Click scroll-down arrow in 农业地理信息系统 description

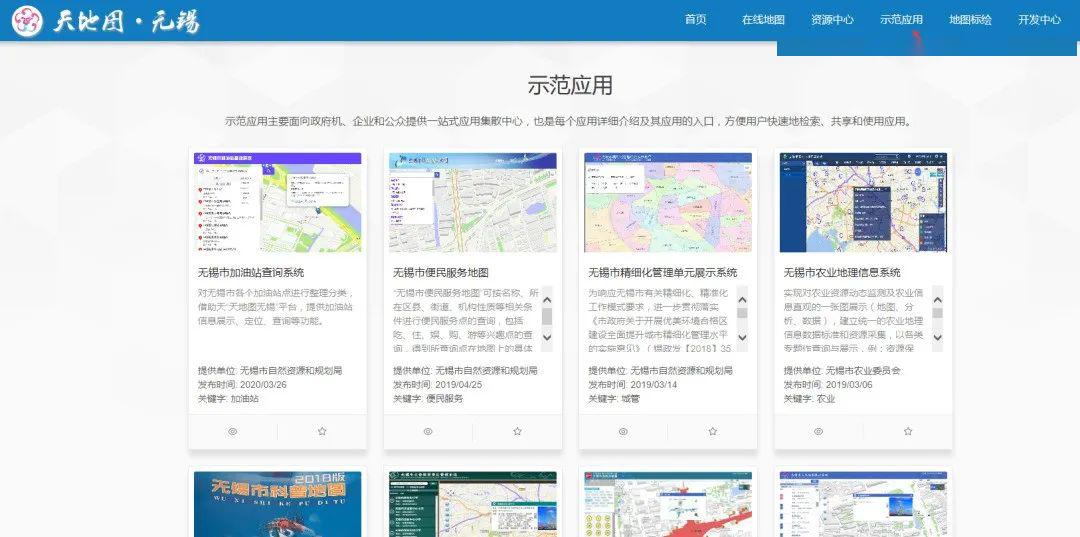point(937,337)
